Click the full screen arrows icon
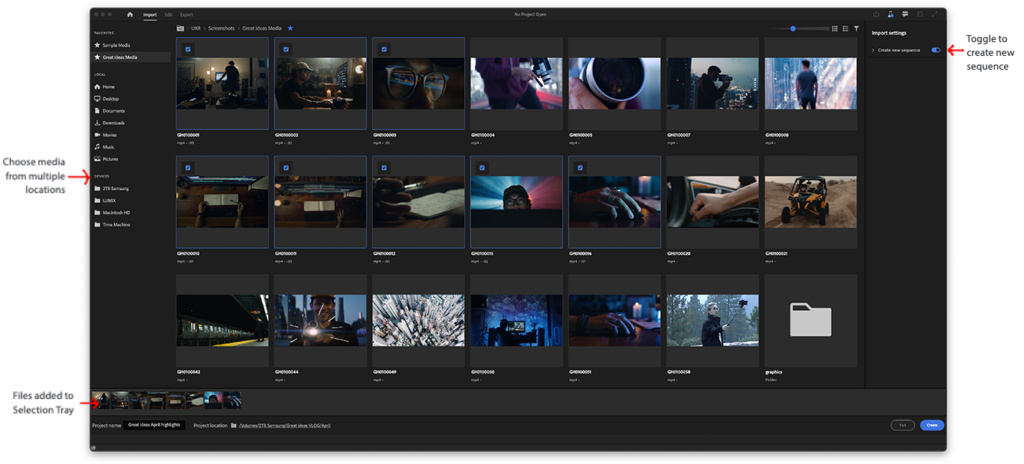 tap(935, 14)
